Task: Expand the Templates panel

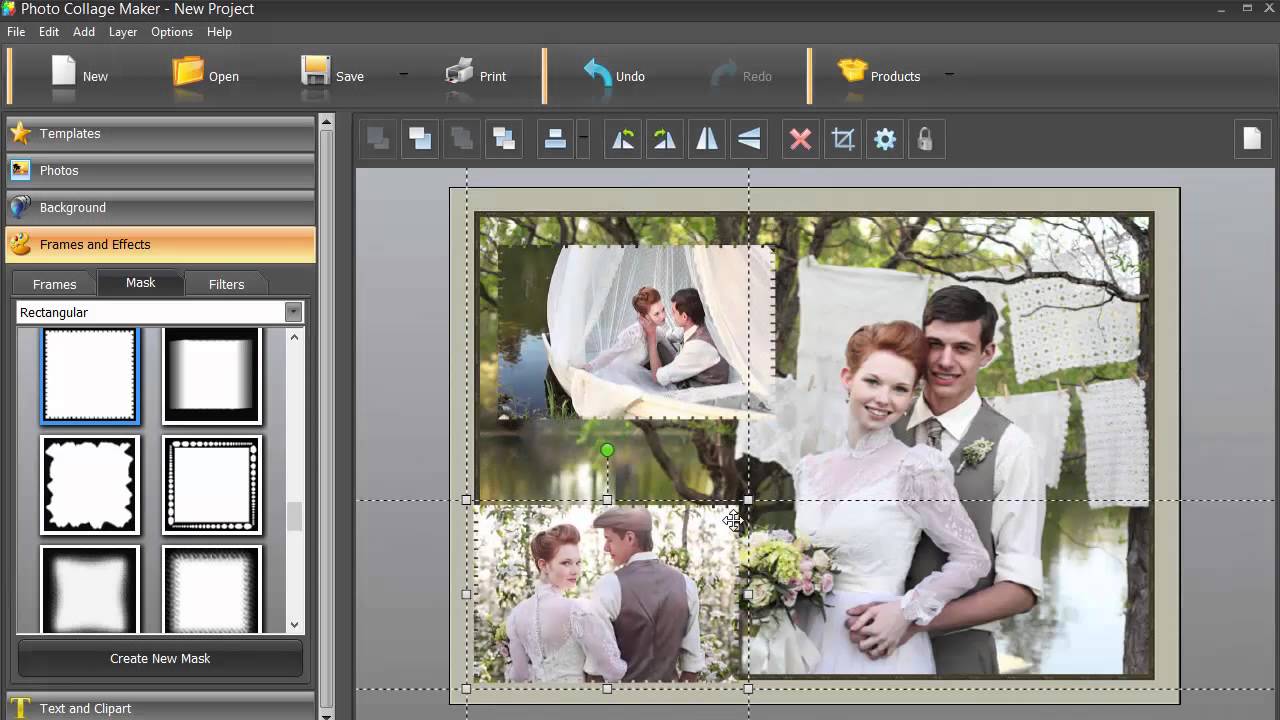Action: pos(160,134)
